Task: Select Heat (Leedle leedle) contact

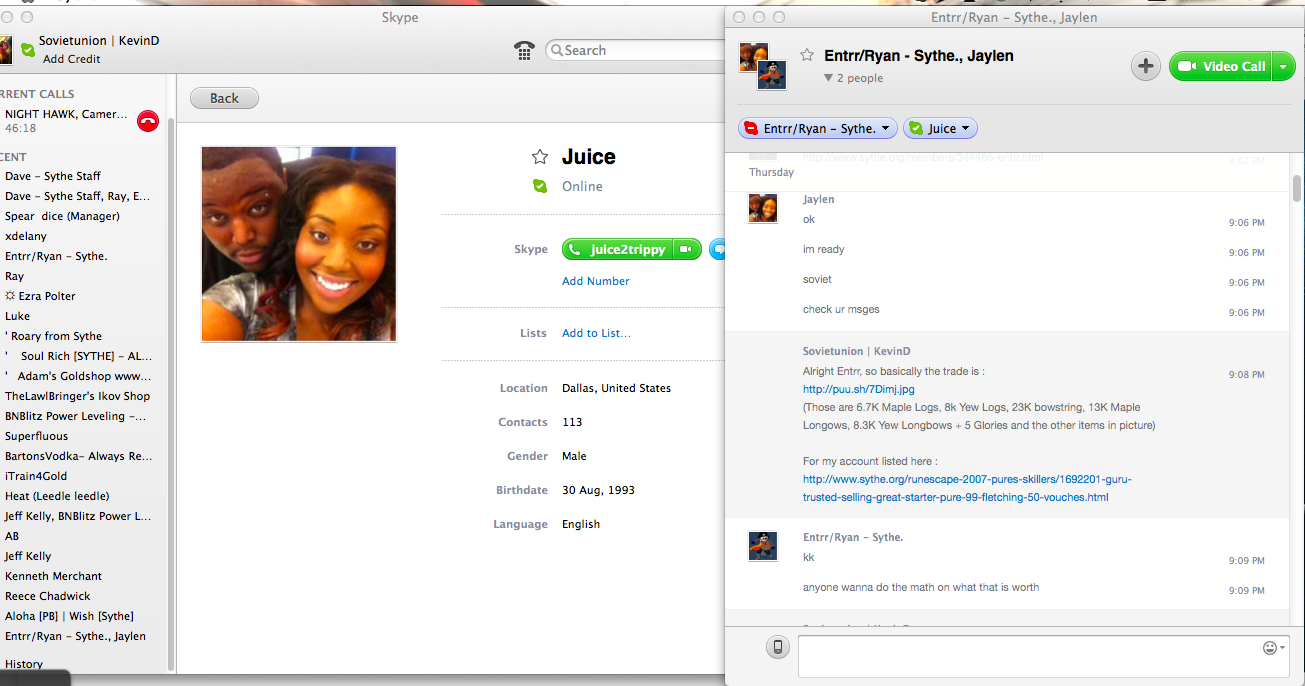Action: tap(57, 496)
